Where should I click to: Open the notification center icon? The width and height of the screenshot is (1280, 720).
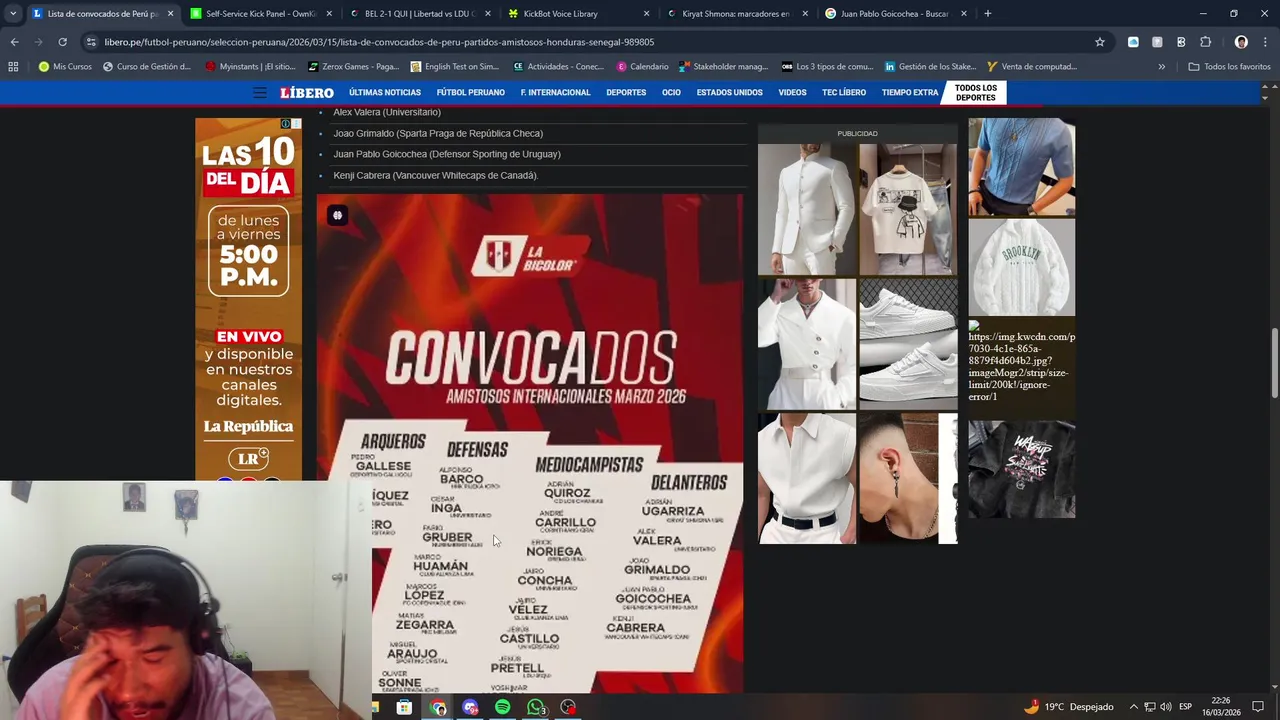[x=1258, y=707]
